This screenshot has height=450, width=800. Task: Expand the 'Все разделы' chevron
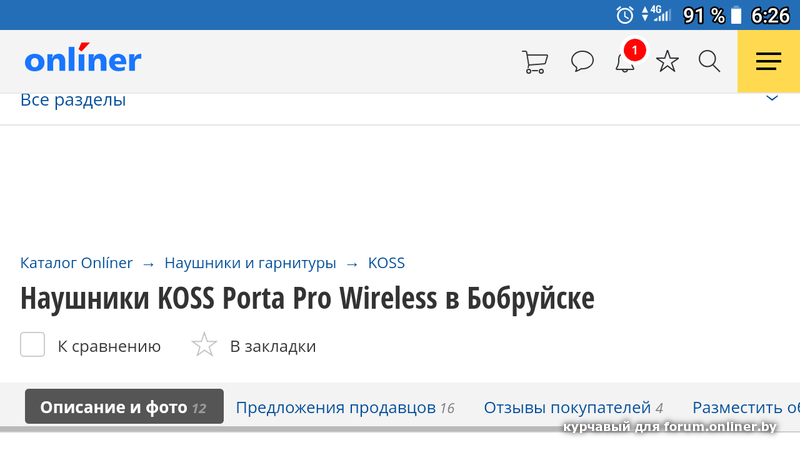point(771,99)
